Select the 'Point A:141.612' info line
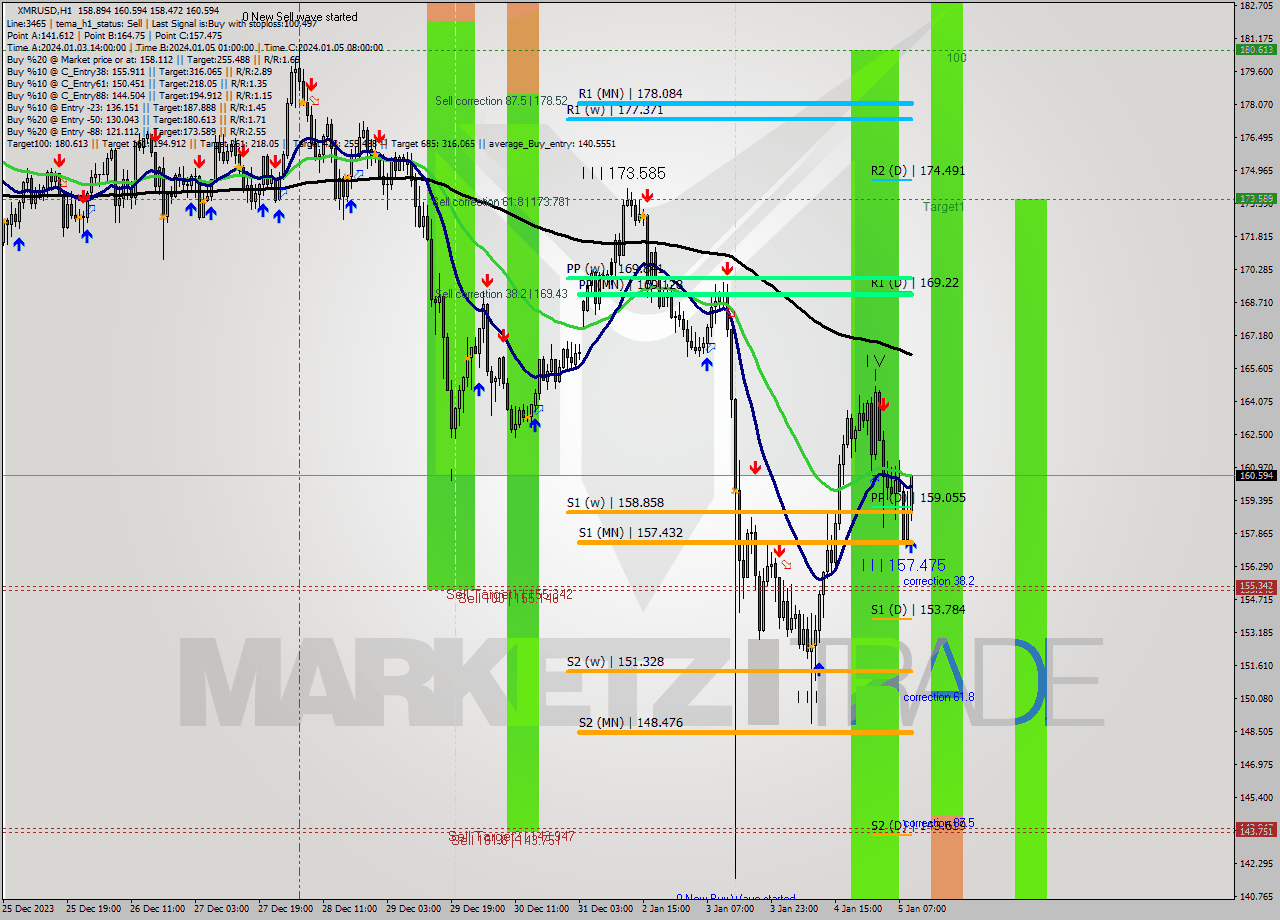The width and height of the screenshot is (1280, 920). coord(40,35)
